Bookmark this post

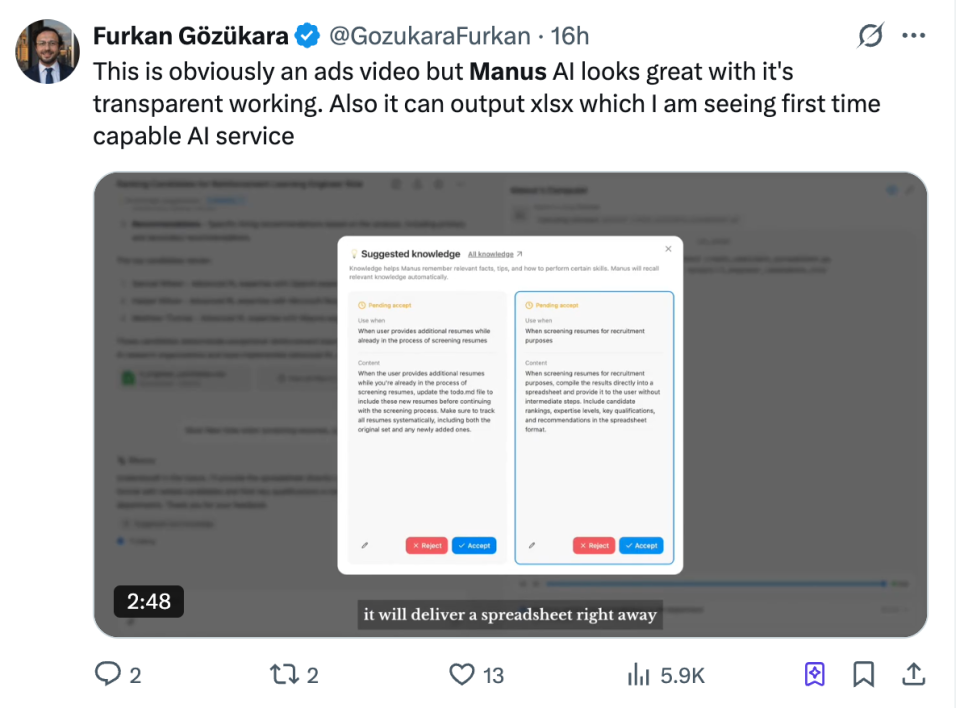coord(864,675)
